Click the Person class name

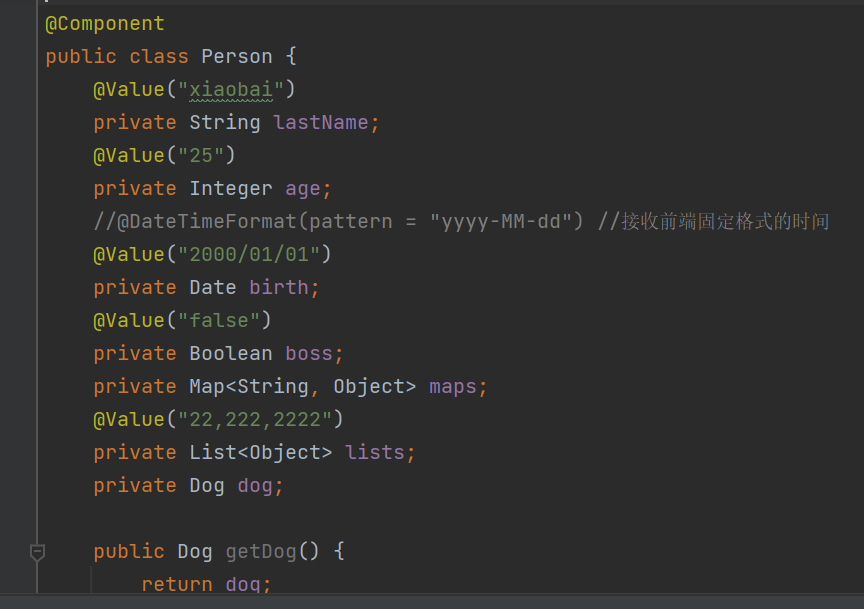pos(237,56)
